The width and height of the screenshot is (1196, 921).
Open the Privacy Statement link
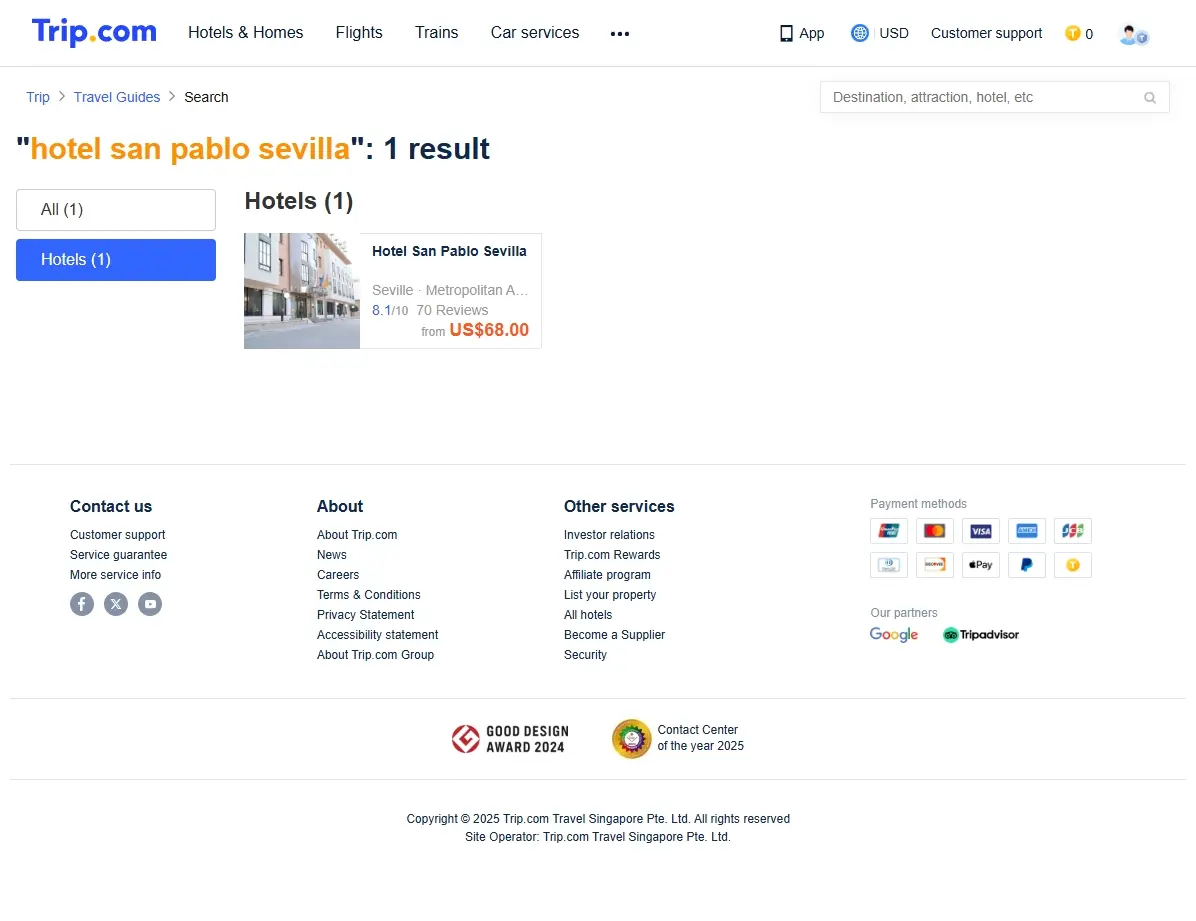click(365, 614)
